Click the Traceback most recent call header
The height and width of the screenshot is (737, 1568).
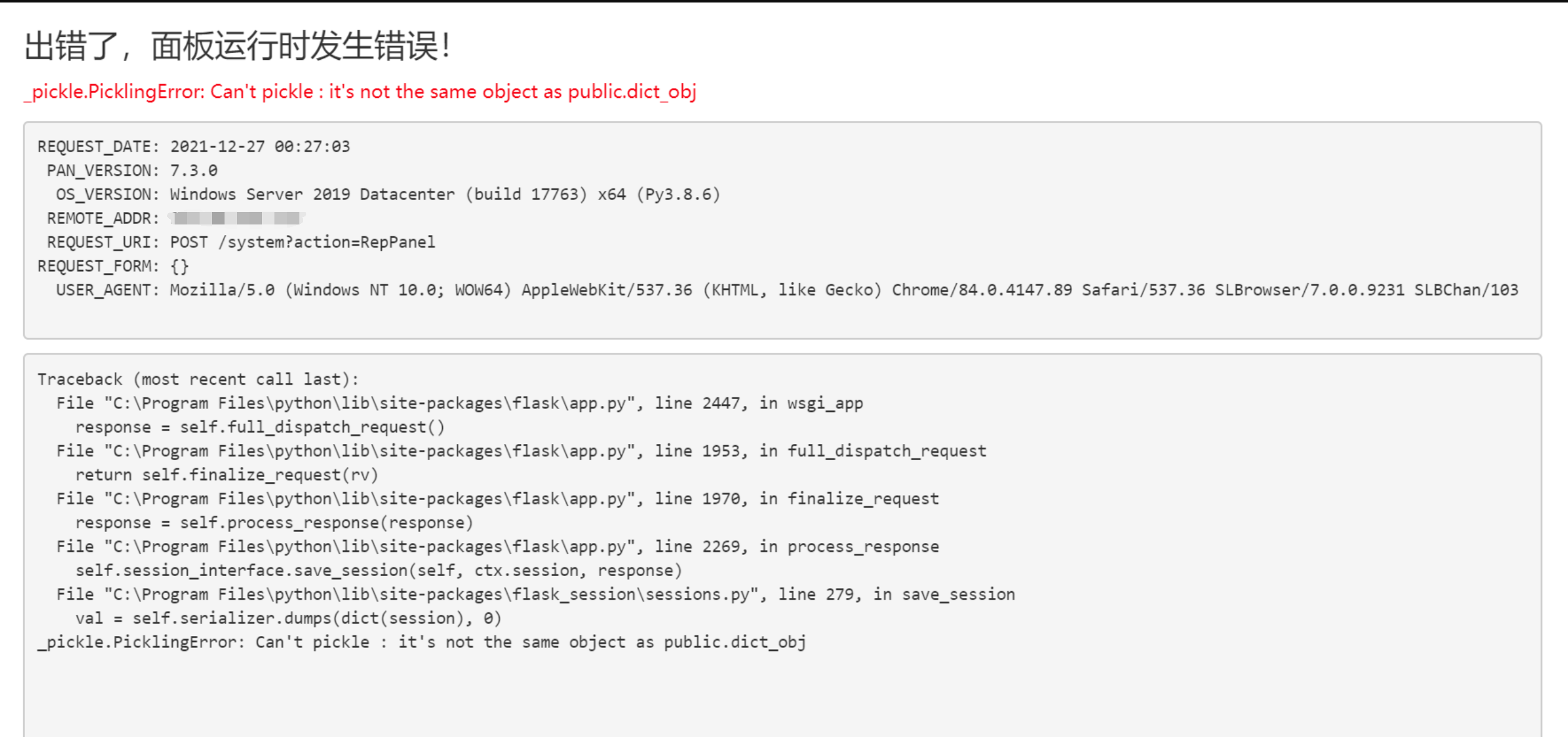click(198, 379)
